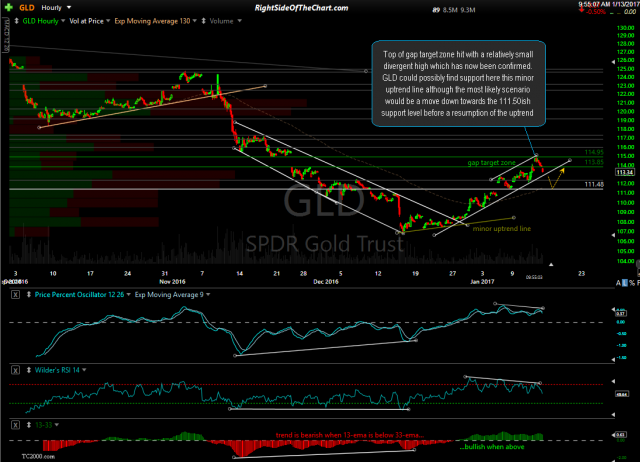Expand the Vol at Price dropdown

108,21
